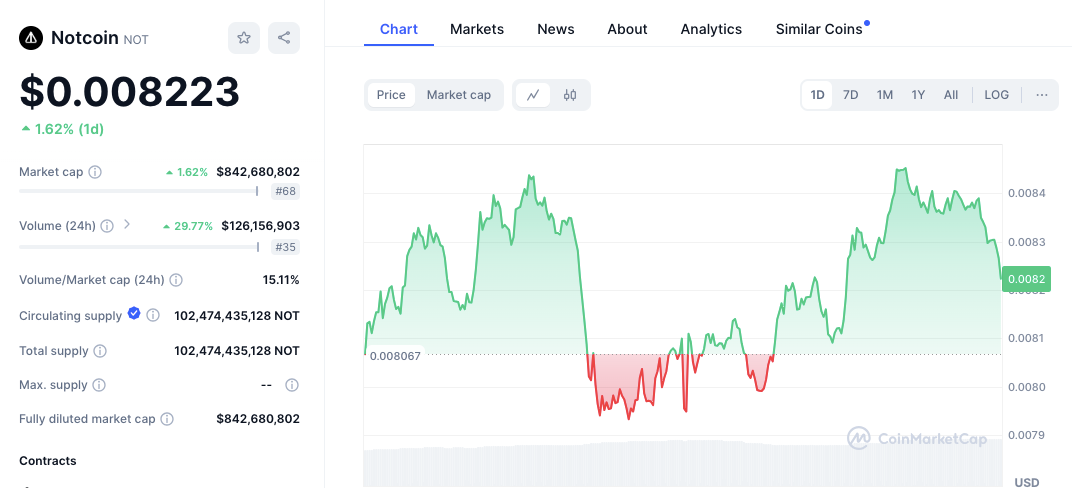Image resolution: width=1072 pixels, height=488 pixels.
Task: Click the volume rank slider bar
Action: pos(139,247)
